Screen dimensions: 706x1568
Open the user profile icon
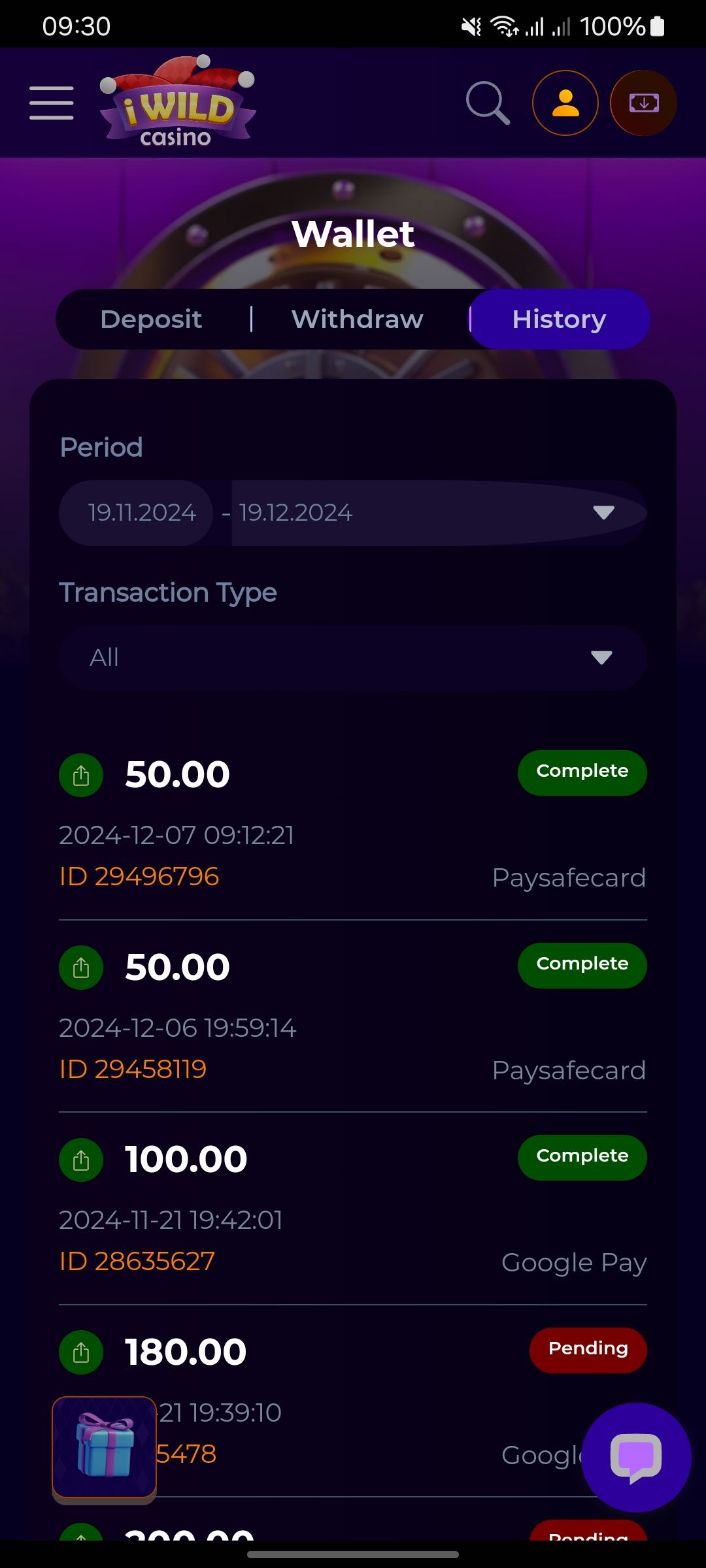(x=565, y=103)
